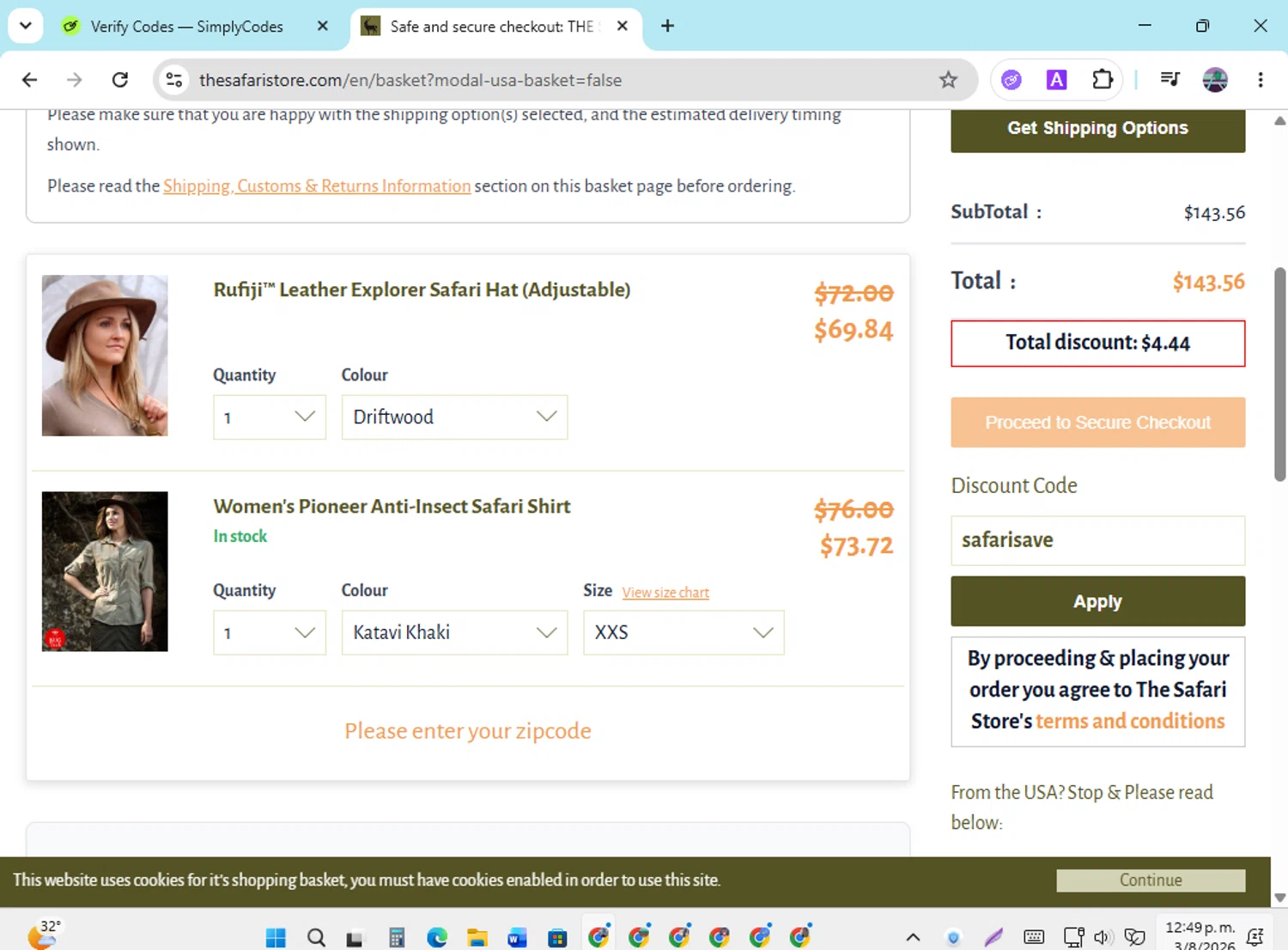Screen dimensions: 1288x950
Task: Bookmark this page with the star icon
Action: tap(948, 80)
